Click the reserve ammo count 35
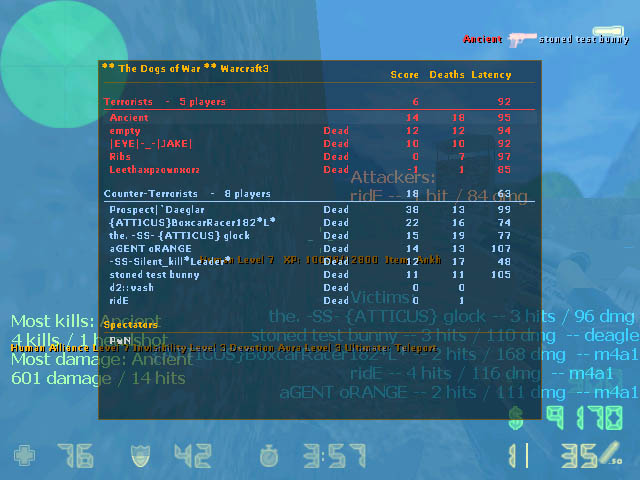Screen dimensions: 640x480 point(578,456)
